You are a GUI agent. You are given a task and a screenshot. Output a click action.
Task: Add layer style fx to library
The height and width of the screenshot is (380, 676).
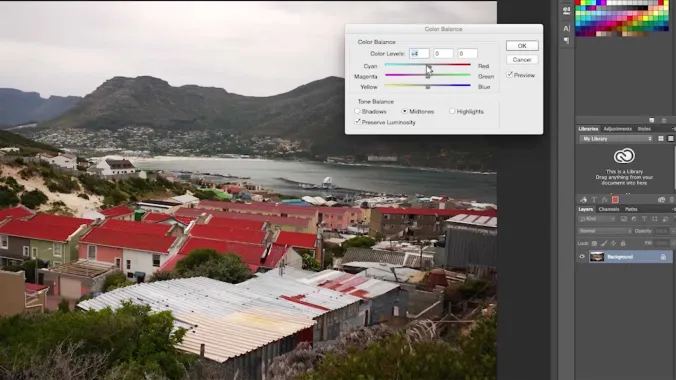(604, 200)
